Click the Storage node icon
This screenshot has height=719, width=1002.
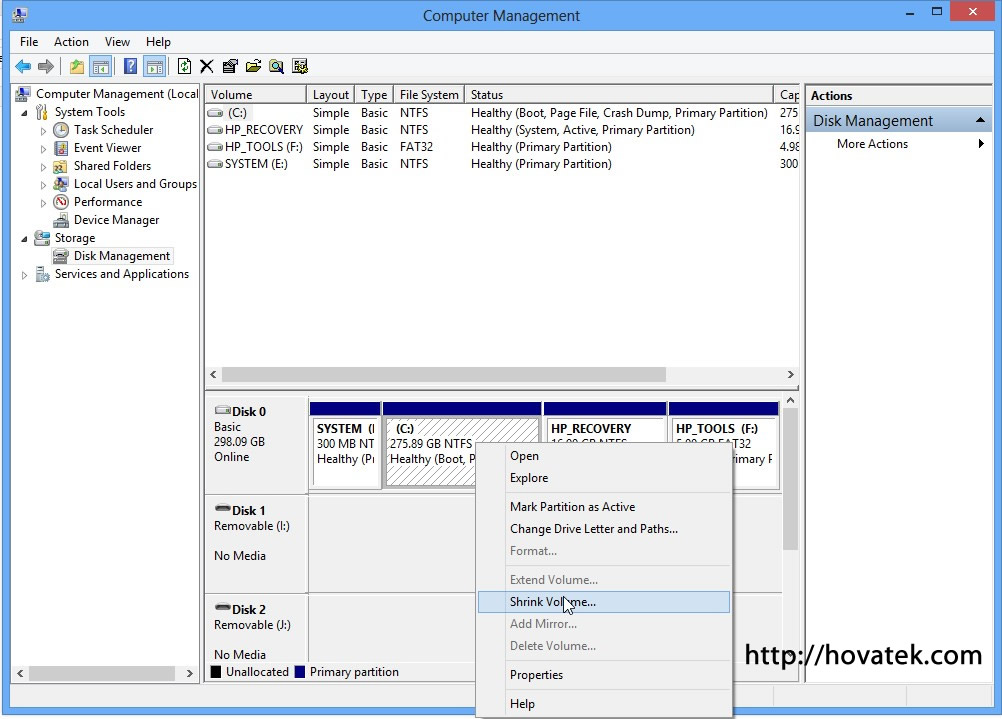(42, 238)
